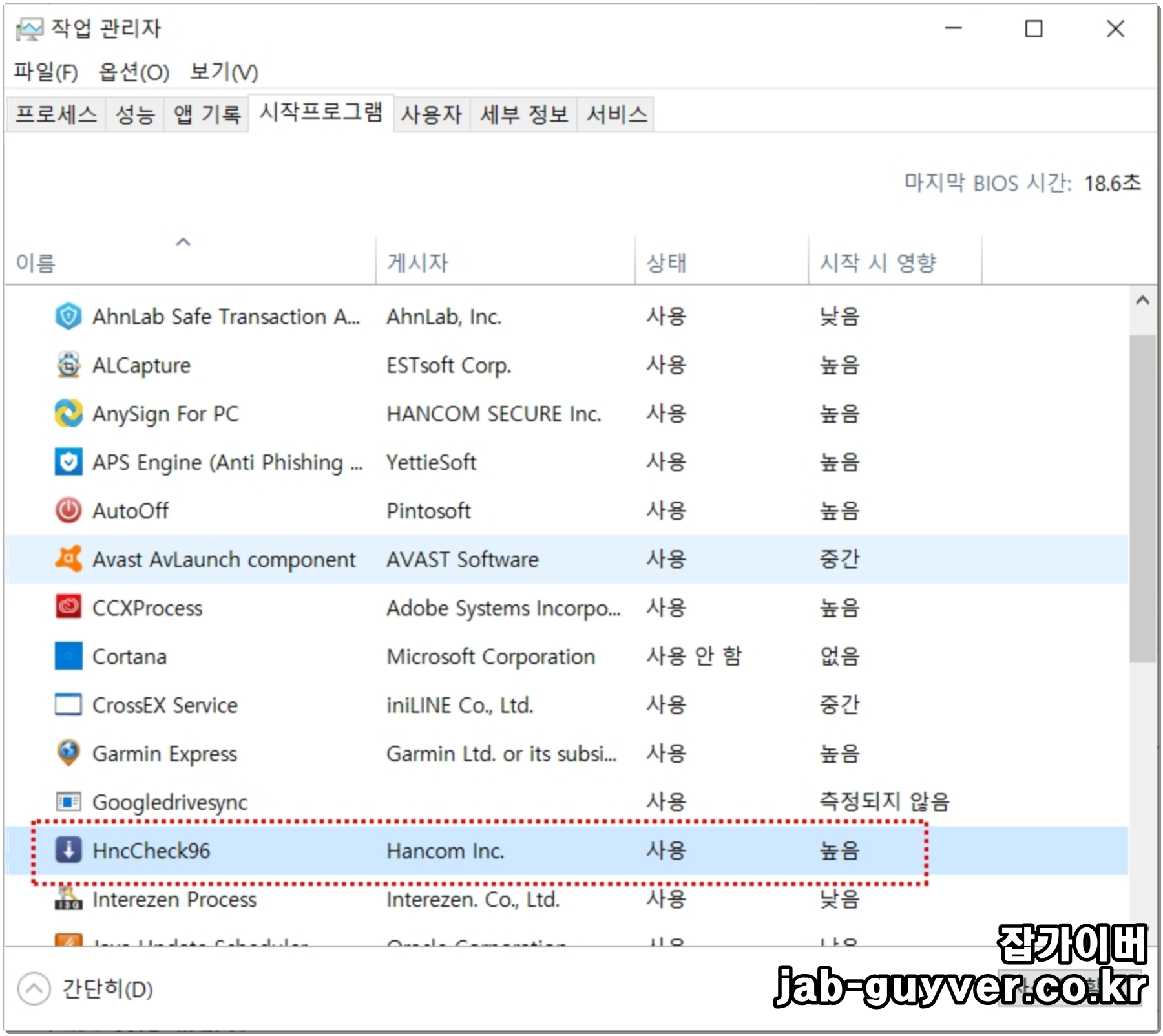
Task: Select the ALCapture row name
Action: coord(141,365)
